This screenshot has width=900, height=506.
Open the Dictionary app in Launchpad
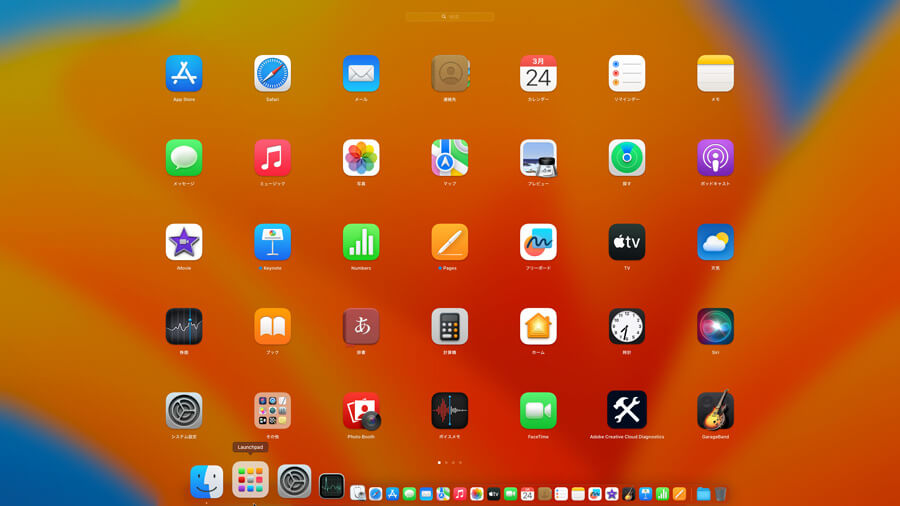tap(361, 326)
